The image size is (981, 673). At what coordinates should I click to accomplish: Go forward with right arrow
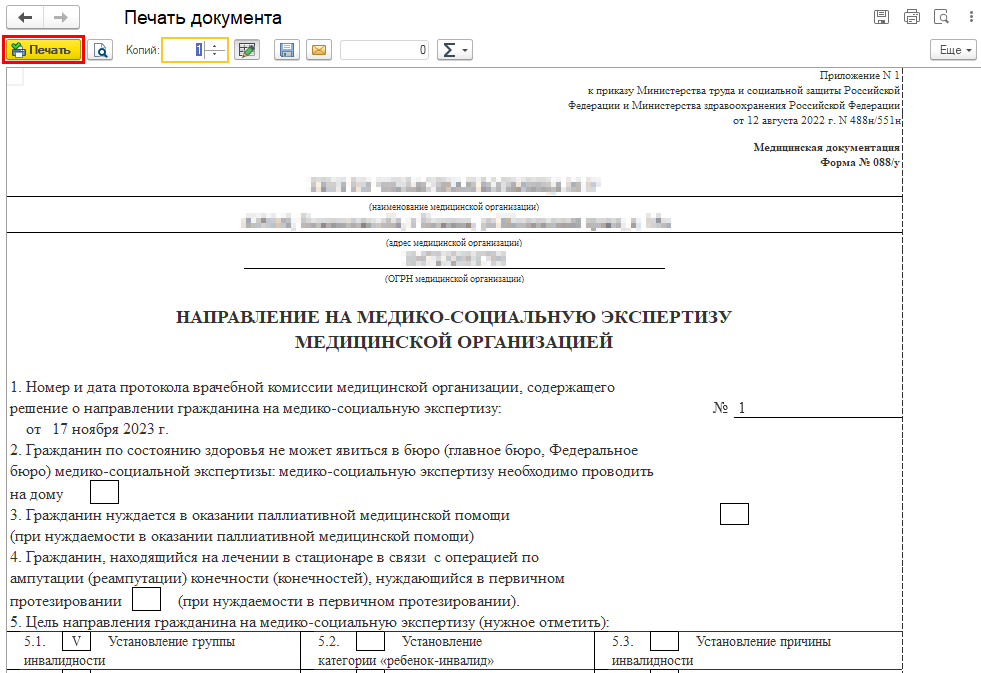click(x=61, y=18)
